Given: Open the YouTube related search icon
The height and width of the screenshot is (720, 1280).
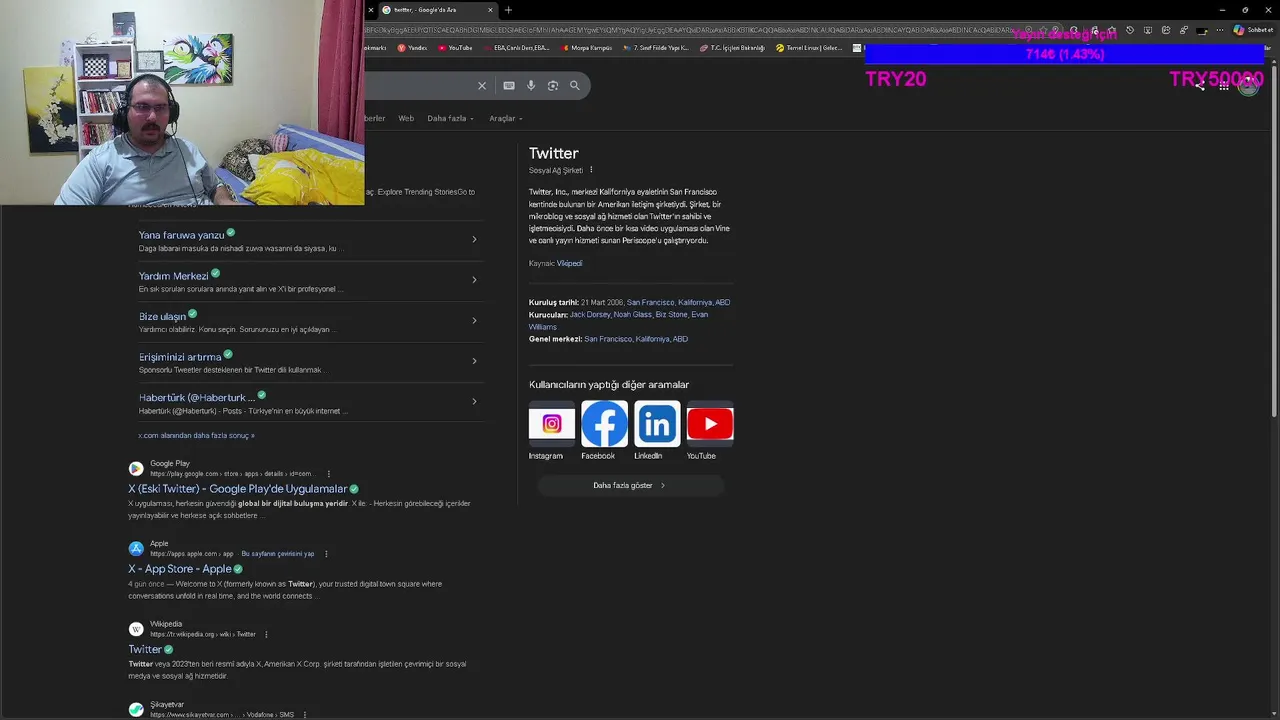Looking at the screenshot, I should point(710,424).
